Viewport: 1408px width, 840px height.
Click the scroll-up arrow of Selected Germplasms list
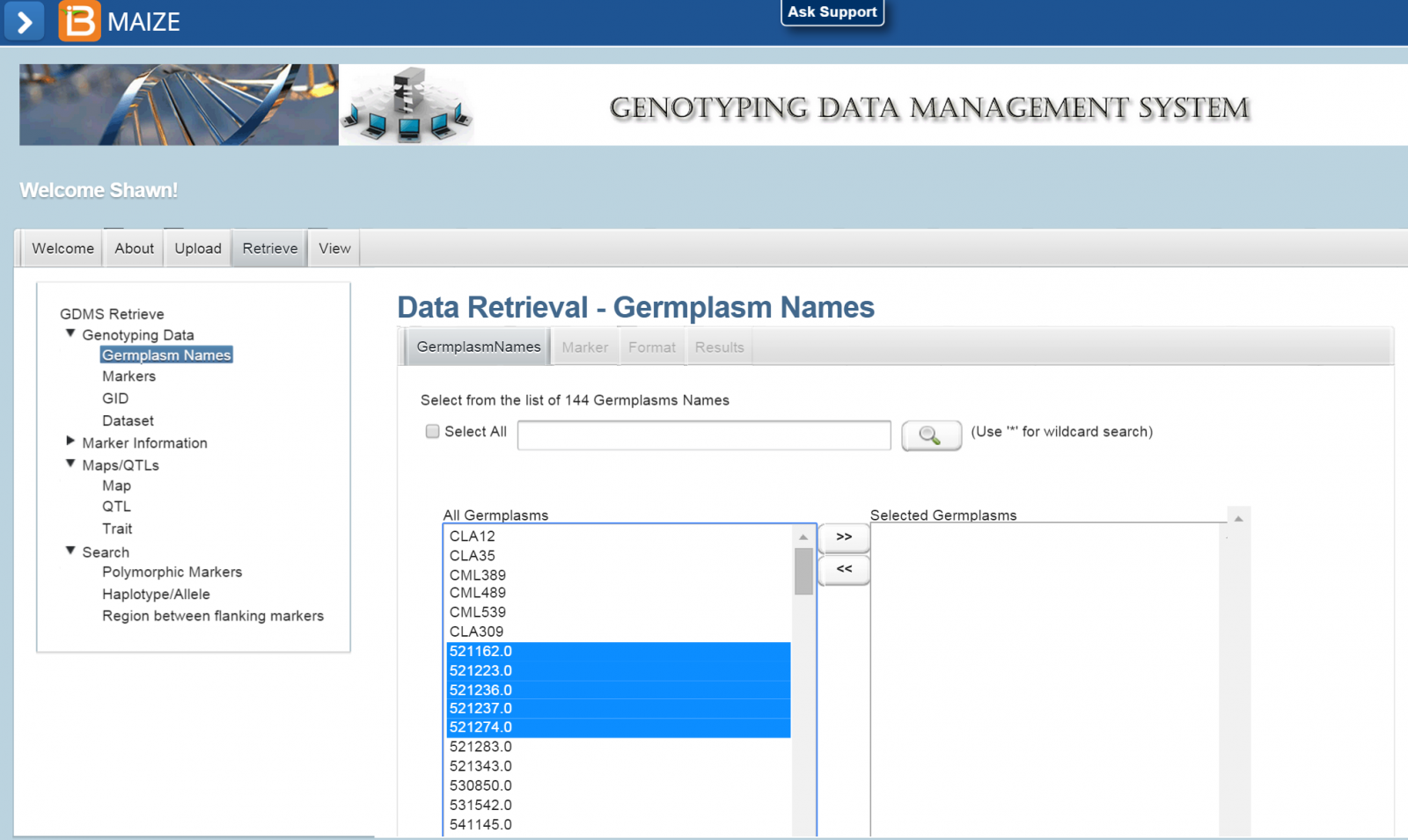(x=1238, y=519)
